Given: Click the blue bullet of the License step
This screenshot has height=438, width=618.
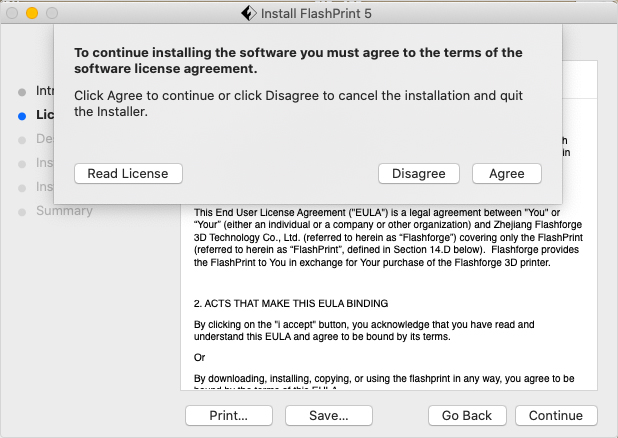Looking at the screenshot, I should (x=22, y=115).
